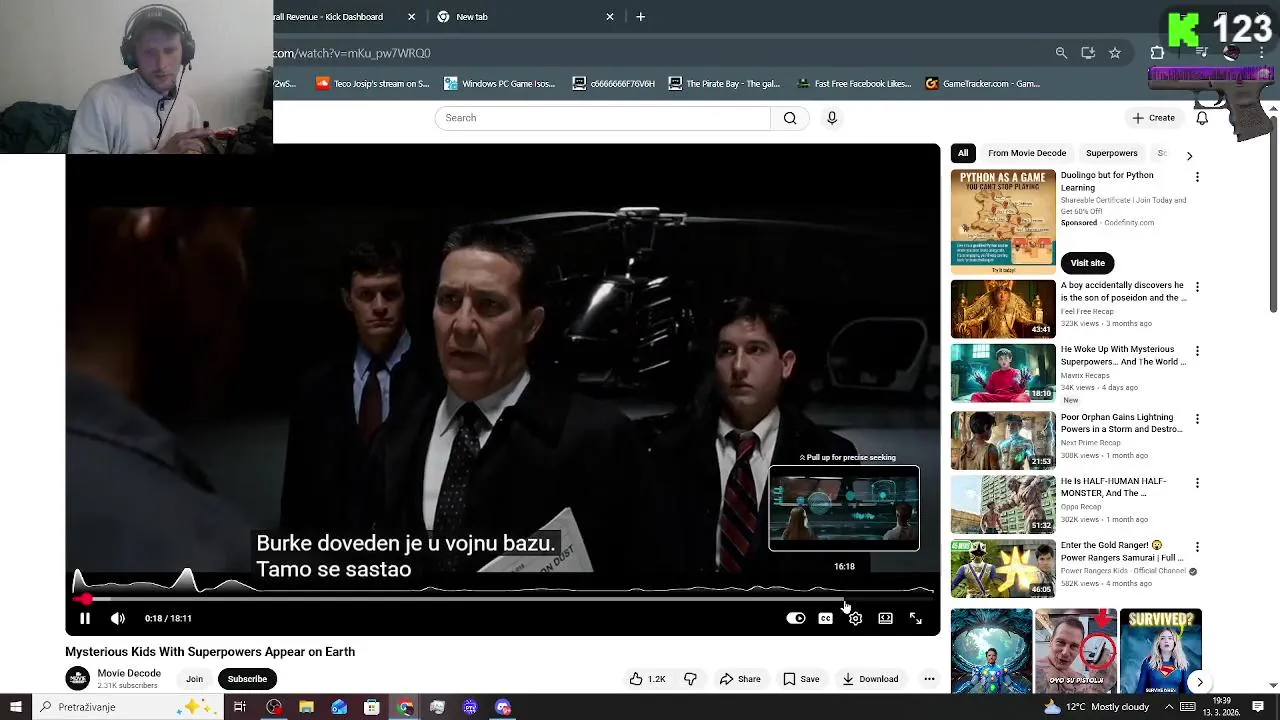Open son of poseidon video thumbnail
This screenshot has width=1280, height=720.
click(x=1003, y=309)
